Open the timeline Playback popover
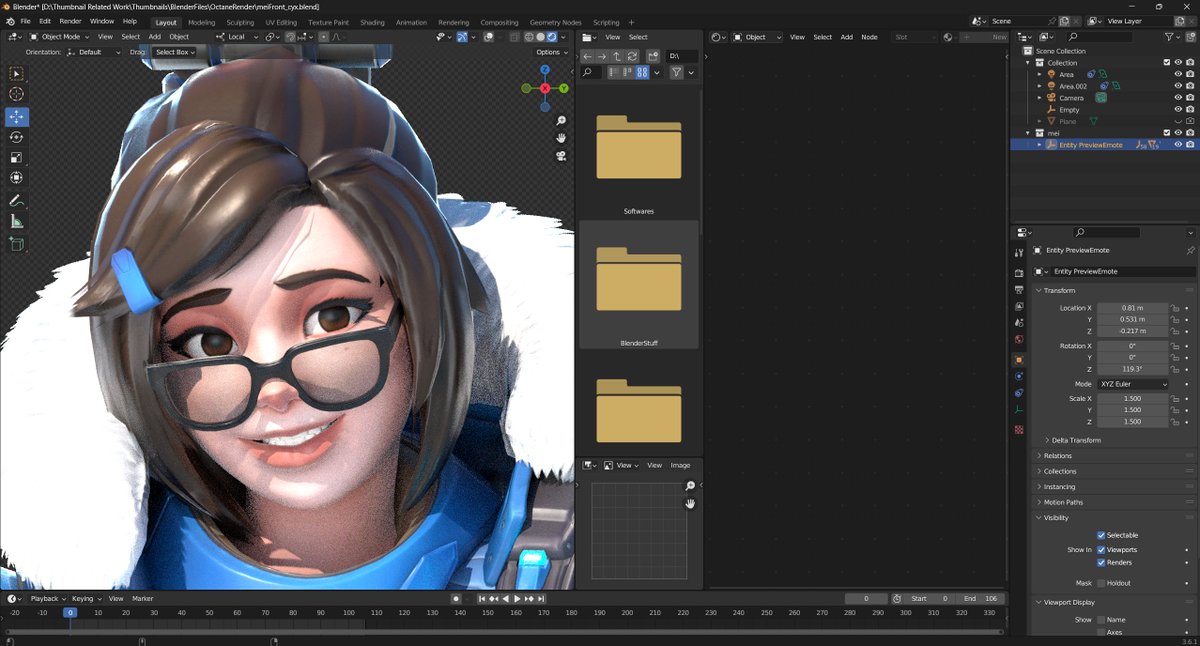The image size is (1200, 646). tap(47, 599)
